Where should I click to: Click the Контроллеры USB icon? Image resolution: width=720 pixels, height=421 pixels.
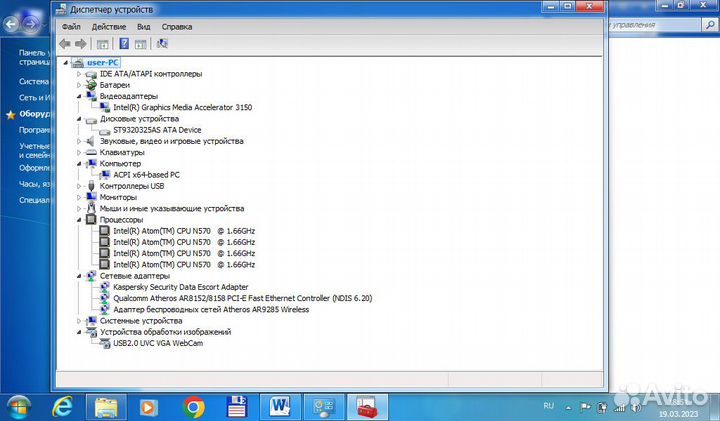click(91, 186)
